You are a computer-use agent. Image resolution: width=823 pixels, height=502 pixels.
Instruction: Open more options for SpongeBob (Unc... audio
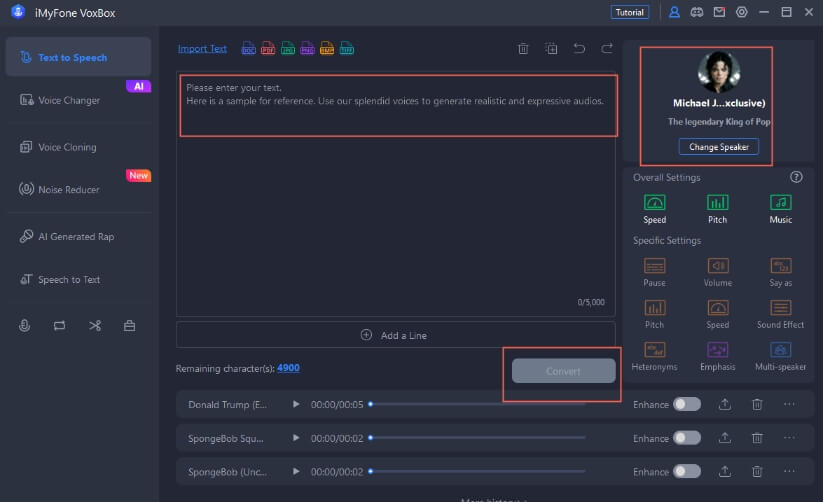[x=789, y=471]
